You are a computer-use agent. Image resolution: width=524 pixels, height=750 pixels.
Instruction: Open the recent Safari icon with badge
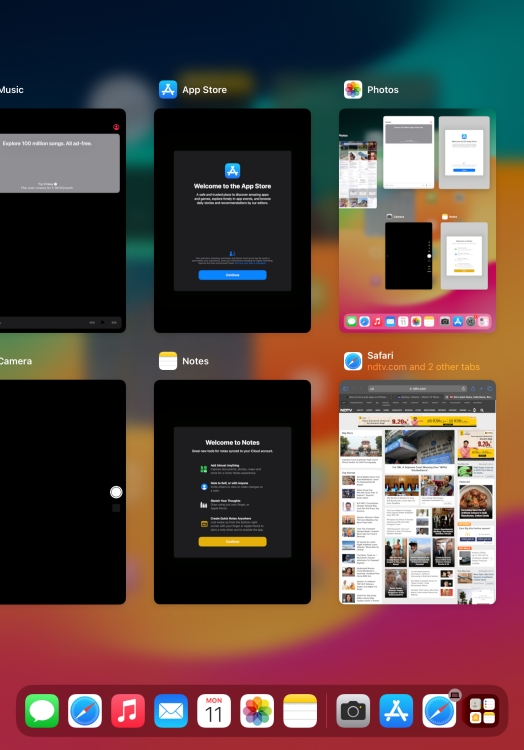point(439,711)
